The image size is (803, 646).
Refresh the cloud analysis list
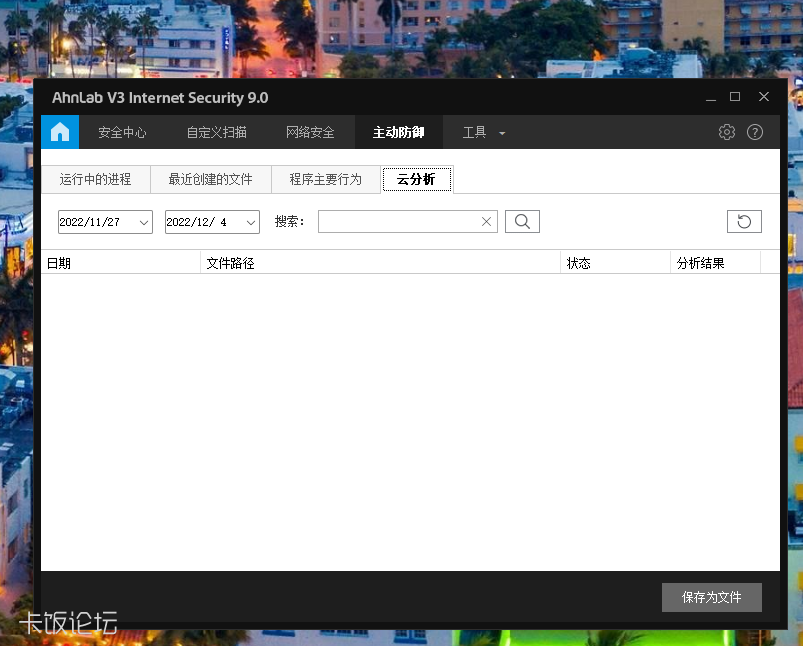(x=744, y=221)
